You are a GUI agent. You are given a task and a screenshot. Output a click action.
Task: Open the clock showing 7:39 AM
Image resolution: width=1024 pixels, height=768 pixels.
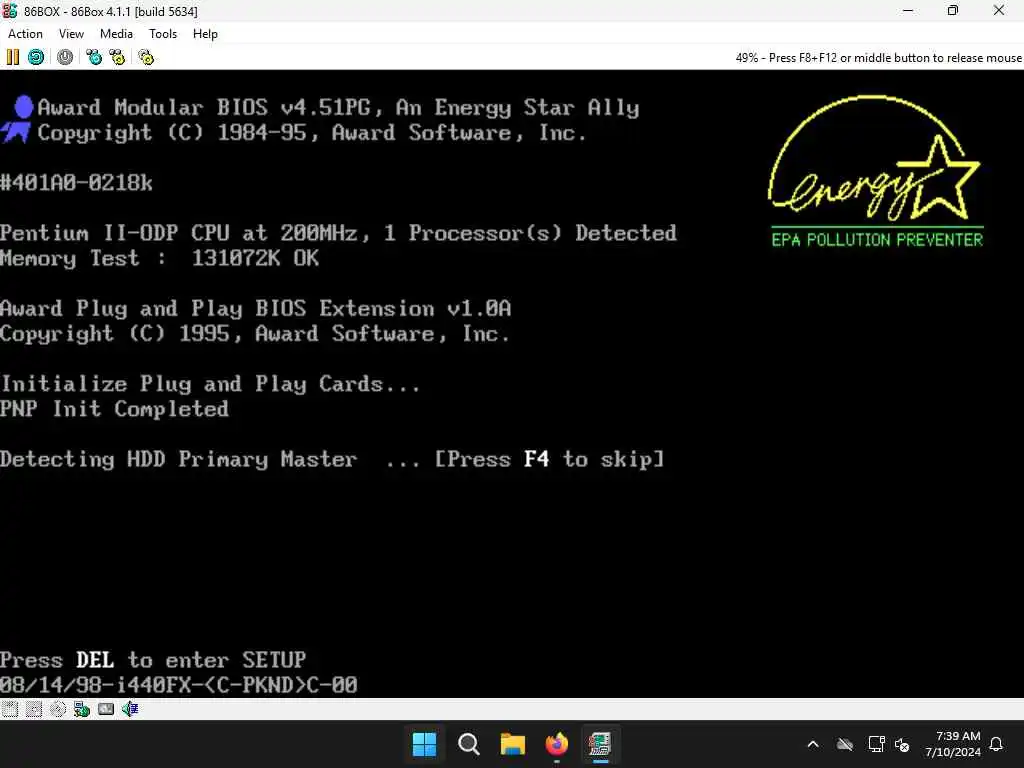[953, 744]
